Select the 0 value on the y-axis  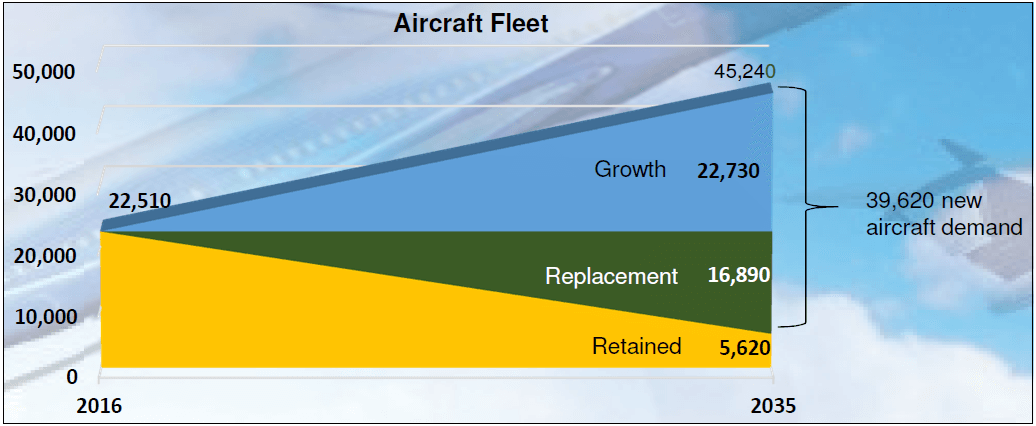[x=72, y=377]
